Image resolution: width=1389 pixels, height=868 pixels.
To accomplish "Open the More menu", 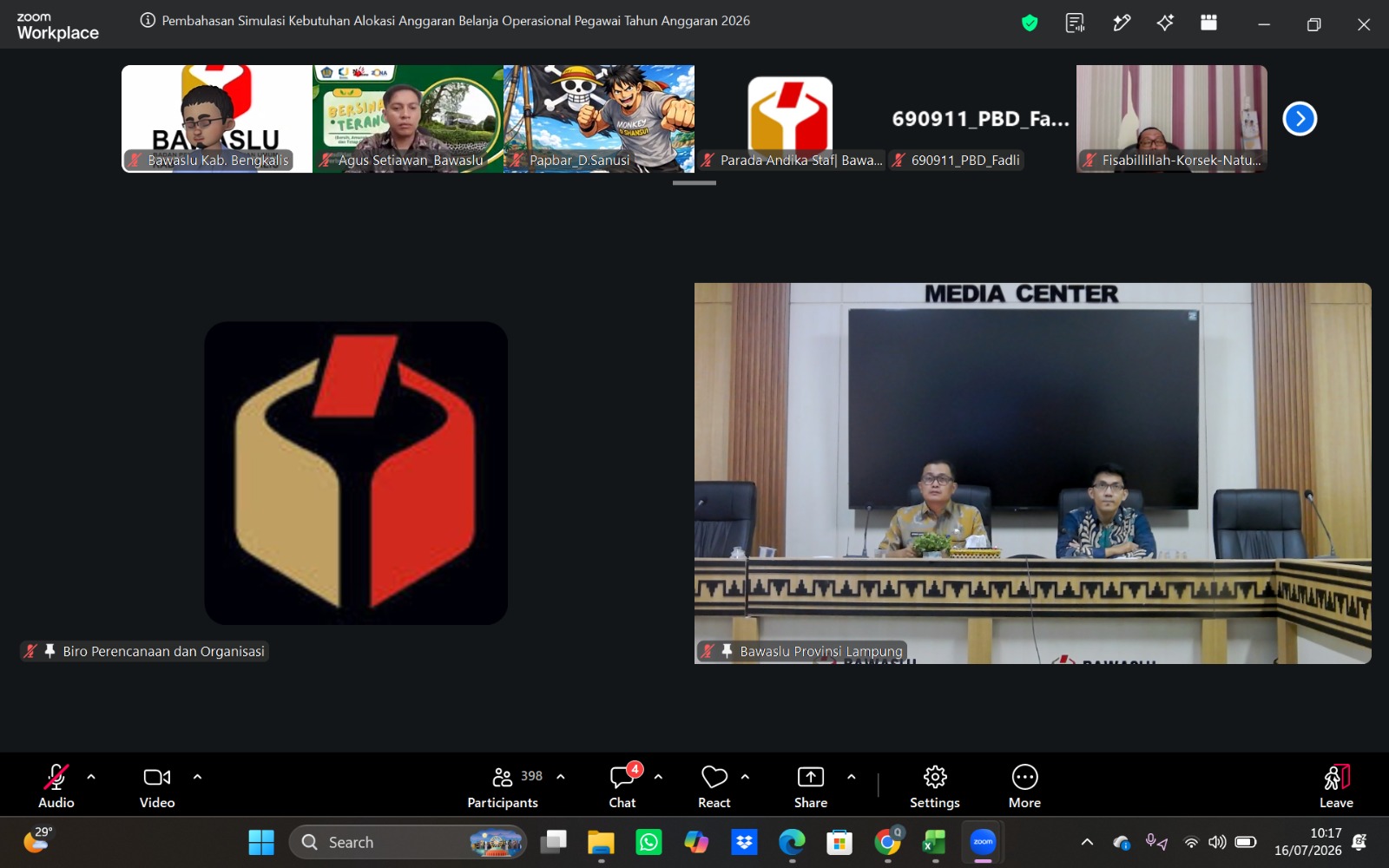I will 1024,786.
